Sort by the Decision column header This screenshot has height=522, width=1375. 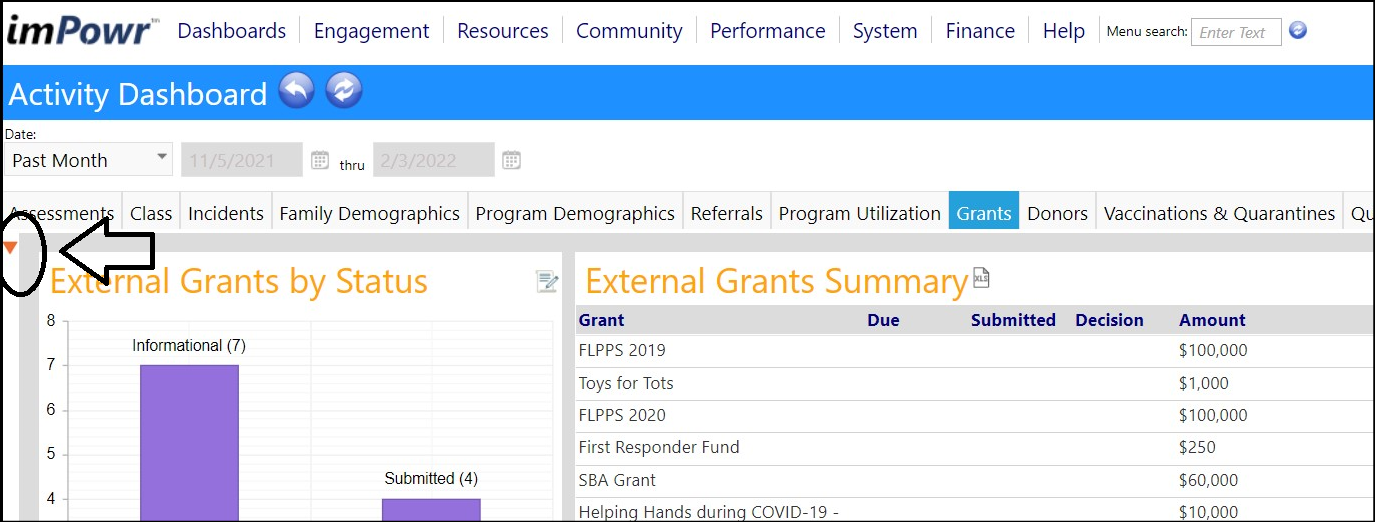coord(1109,320)
